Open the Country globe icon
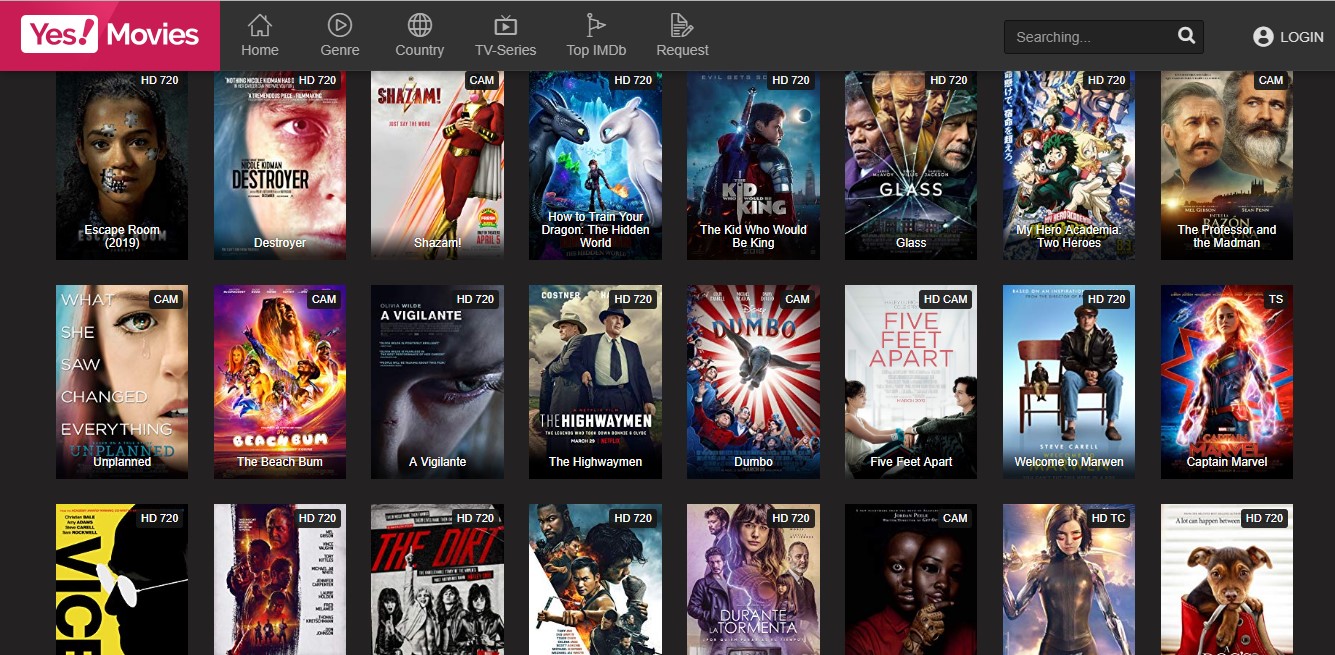 420,25
